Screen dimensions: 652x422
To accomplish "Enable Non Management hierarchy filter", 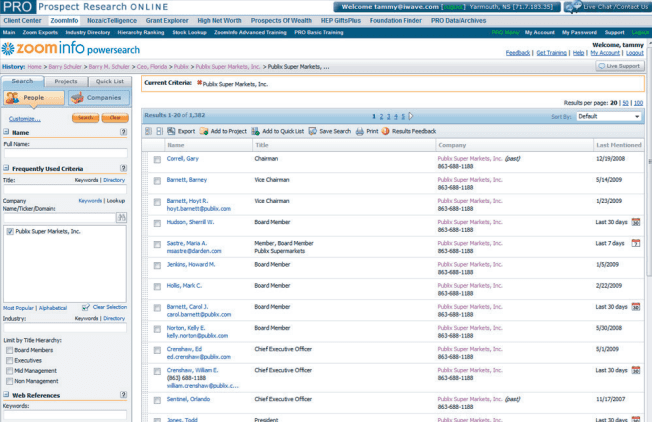I will click(x=9, y=381).
